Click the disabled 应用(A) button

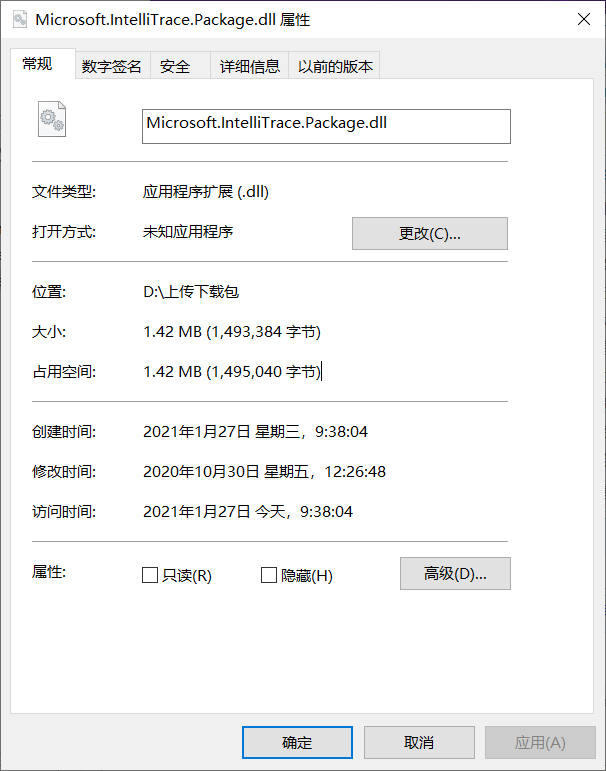540,742
